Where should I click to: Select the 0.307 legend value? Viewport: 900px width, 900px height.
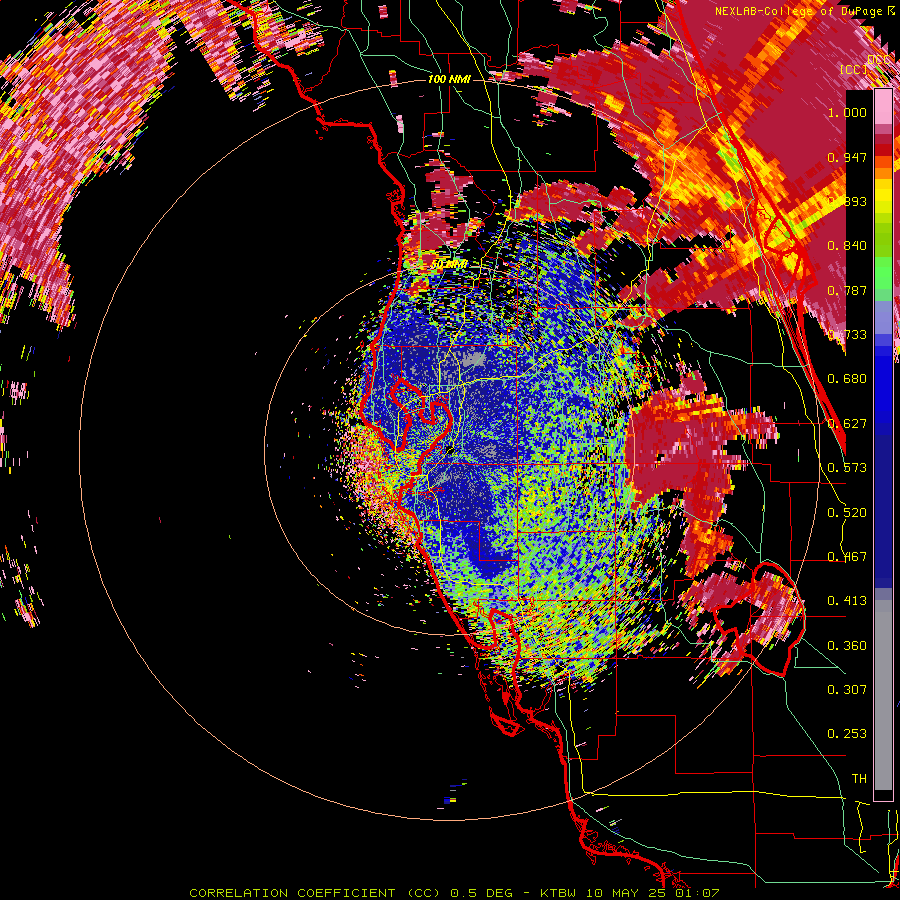[847, 689]
